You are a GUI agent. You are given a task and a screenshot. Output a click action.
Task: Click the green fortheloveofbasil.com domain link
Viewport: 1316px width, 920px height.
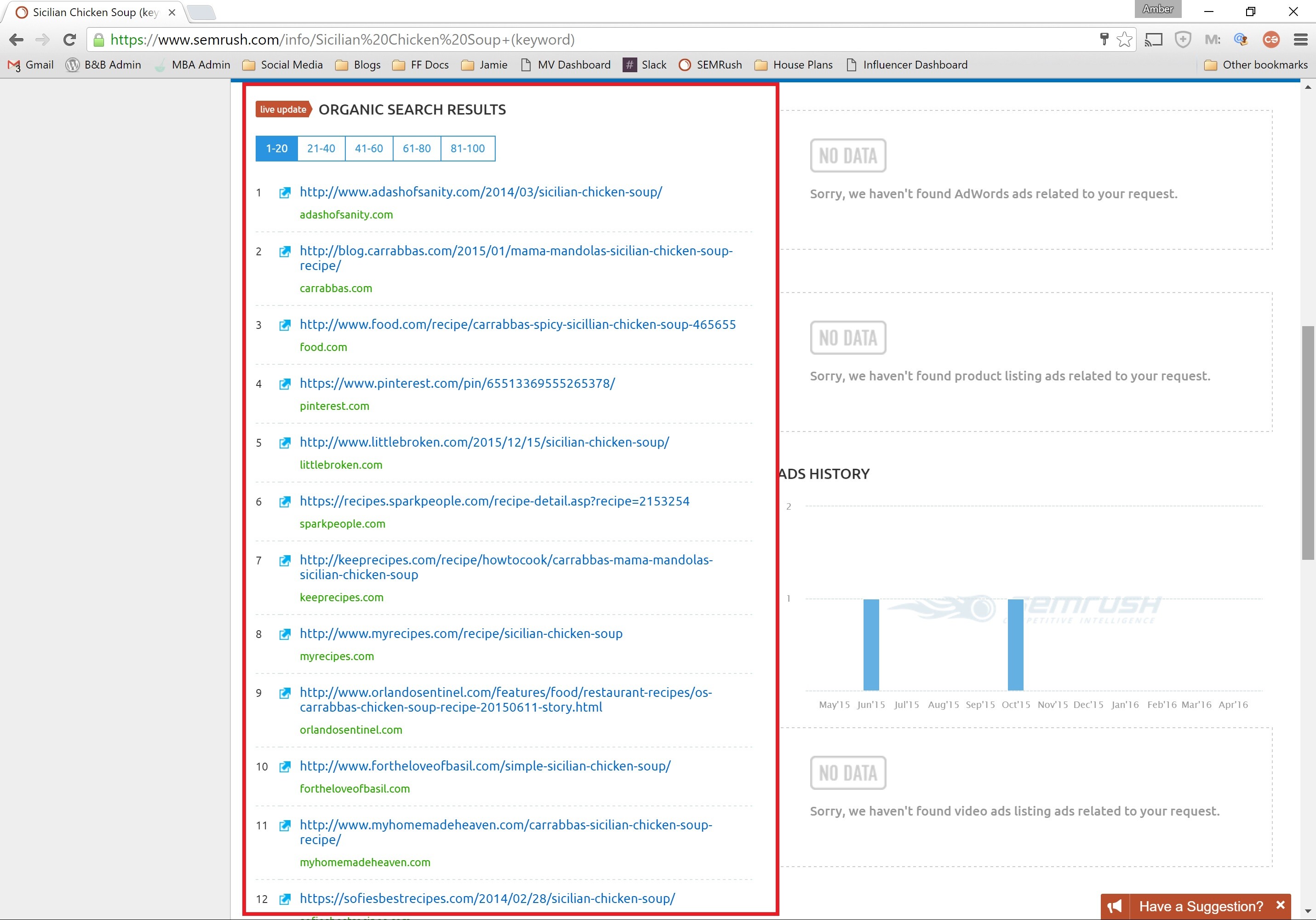point(355,789)
